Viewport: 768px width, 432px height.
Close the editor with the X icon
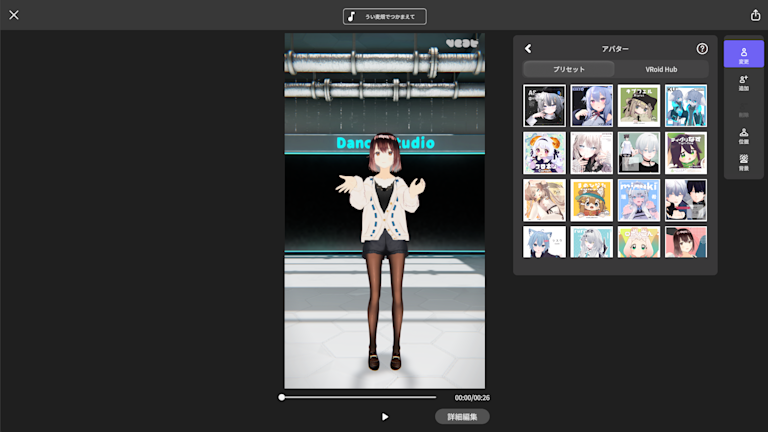point(14,15)
